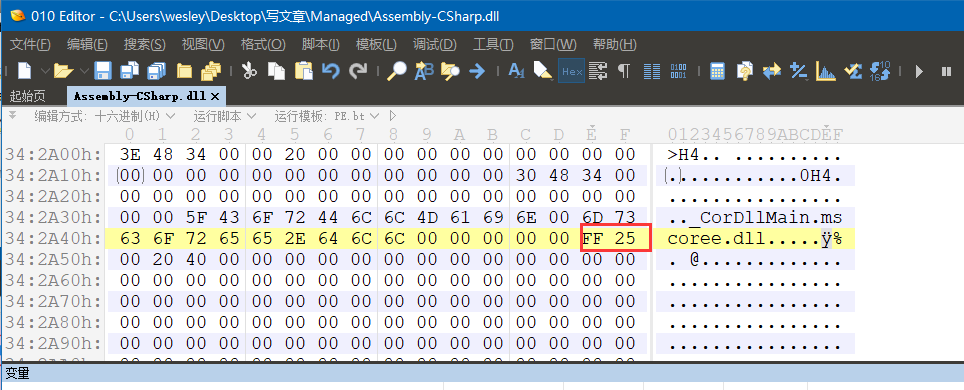This screenshot has height=390, width=964.
Task: Open the 窗口(W) menu
Action: click(x=553, y=44)
